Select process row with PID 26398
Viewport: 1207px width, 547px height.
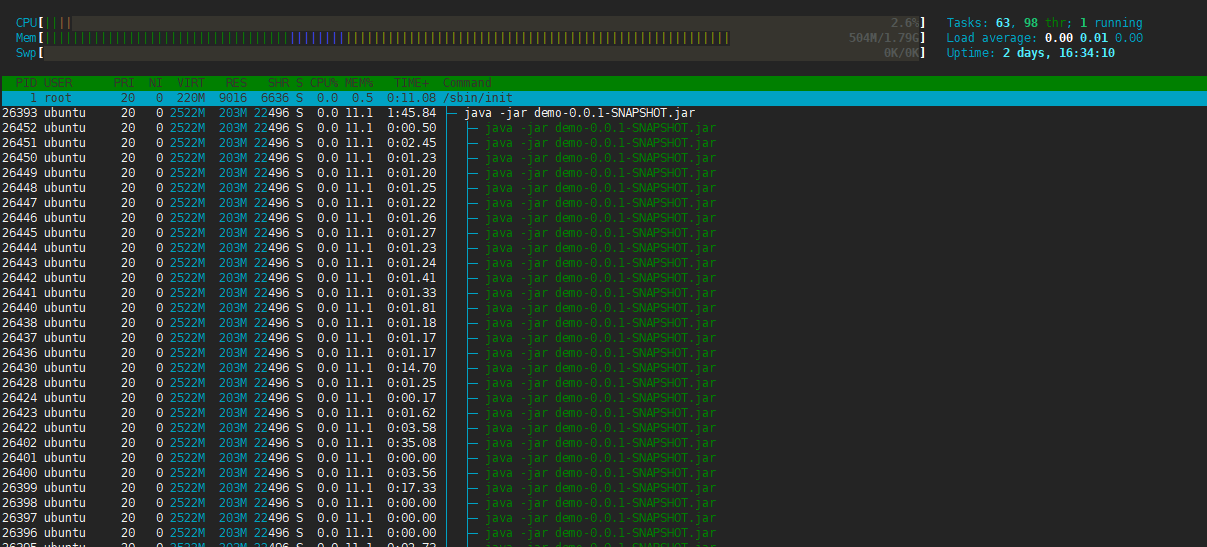click(x=603, y=503)
